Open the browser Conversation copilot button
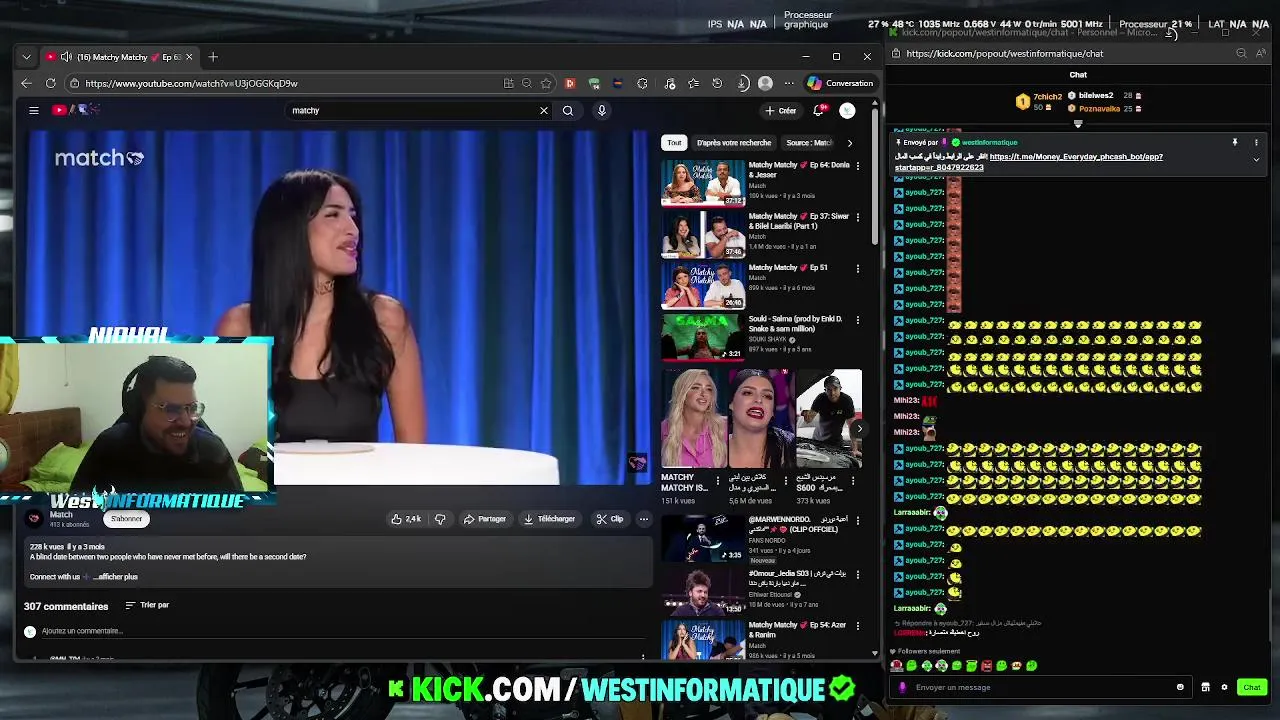The height and width of the screenshot is (720, 1280). tap(840, 83)
